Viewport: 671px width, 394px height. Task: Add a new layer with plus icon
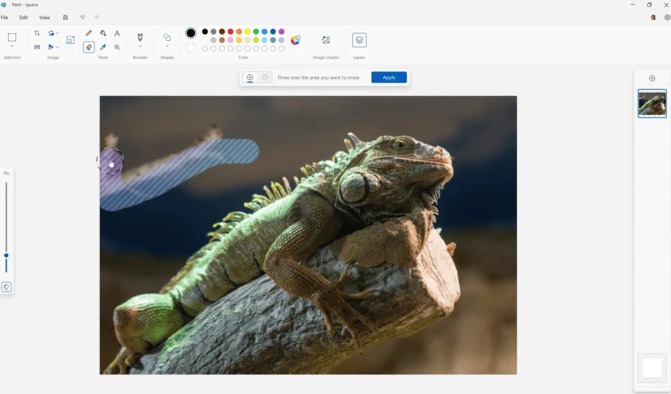652,78
